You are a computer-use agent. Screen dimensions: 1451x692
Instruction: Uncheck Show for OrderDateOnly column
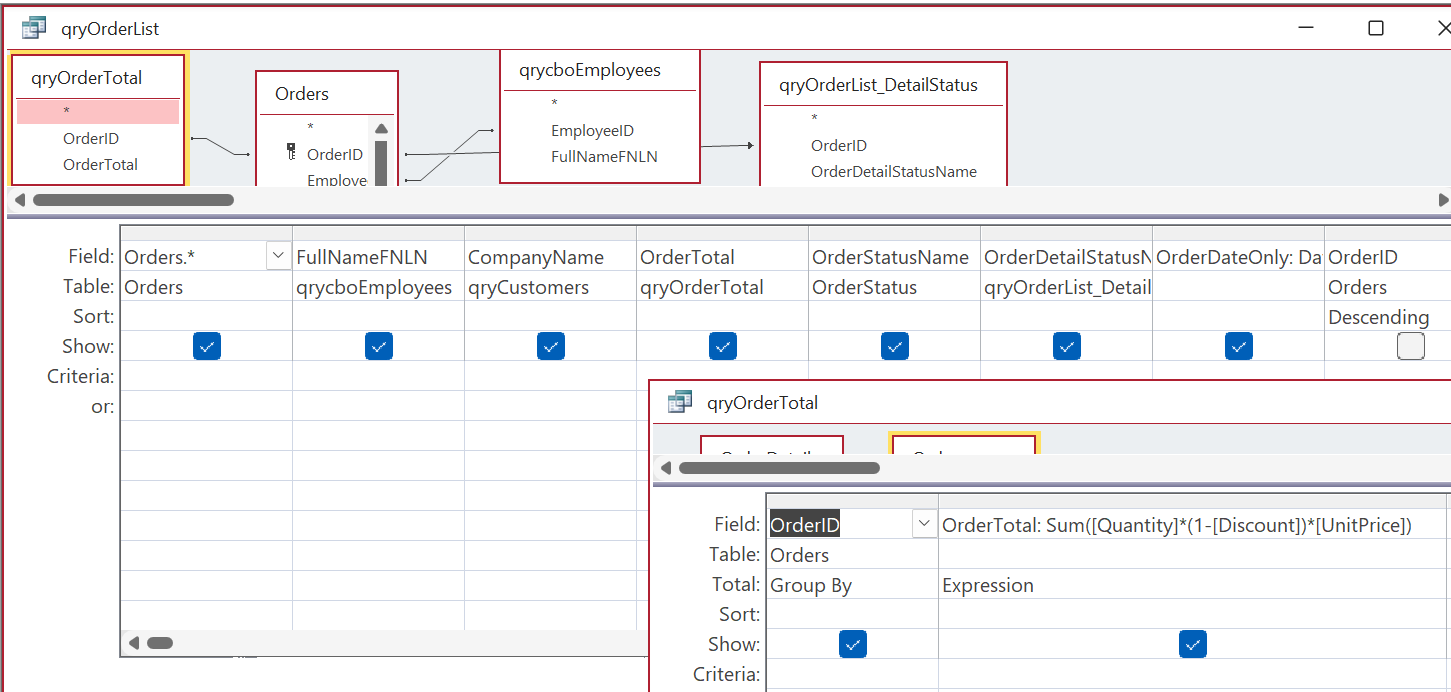point(1239,346)
